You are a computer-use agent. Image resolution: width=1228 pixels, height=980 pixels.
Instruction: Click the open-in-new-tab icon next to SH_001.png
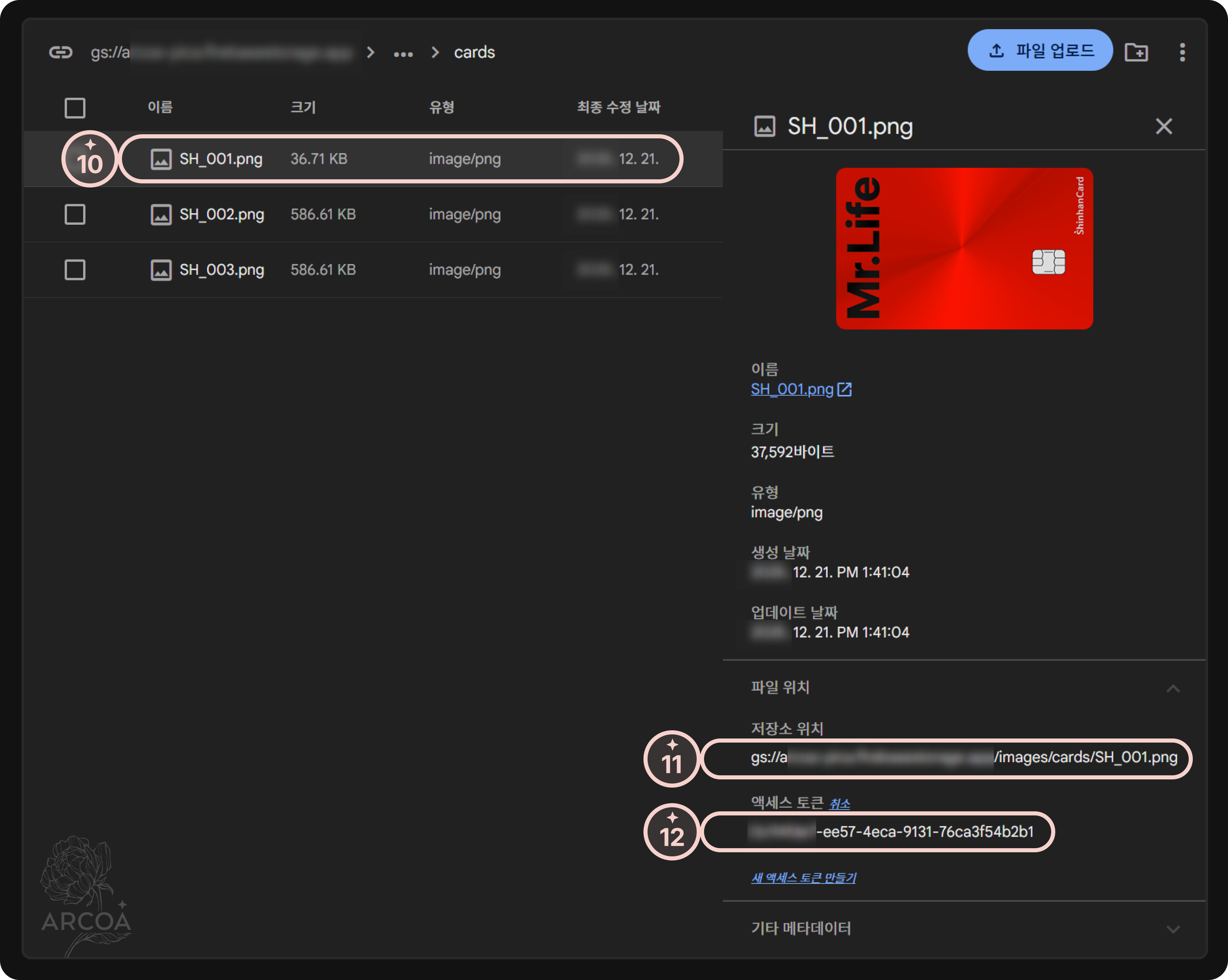click(845, 389)
